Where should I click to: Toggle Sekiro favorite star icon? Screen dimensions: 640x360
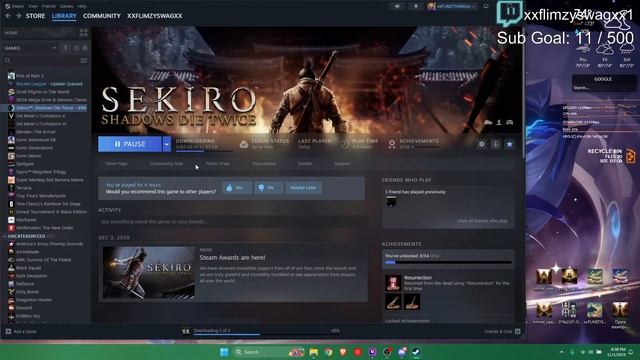(x=509, y=144)
